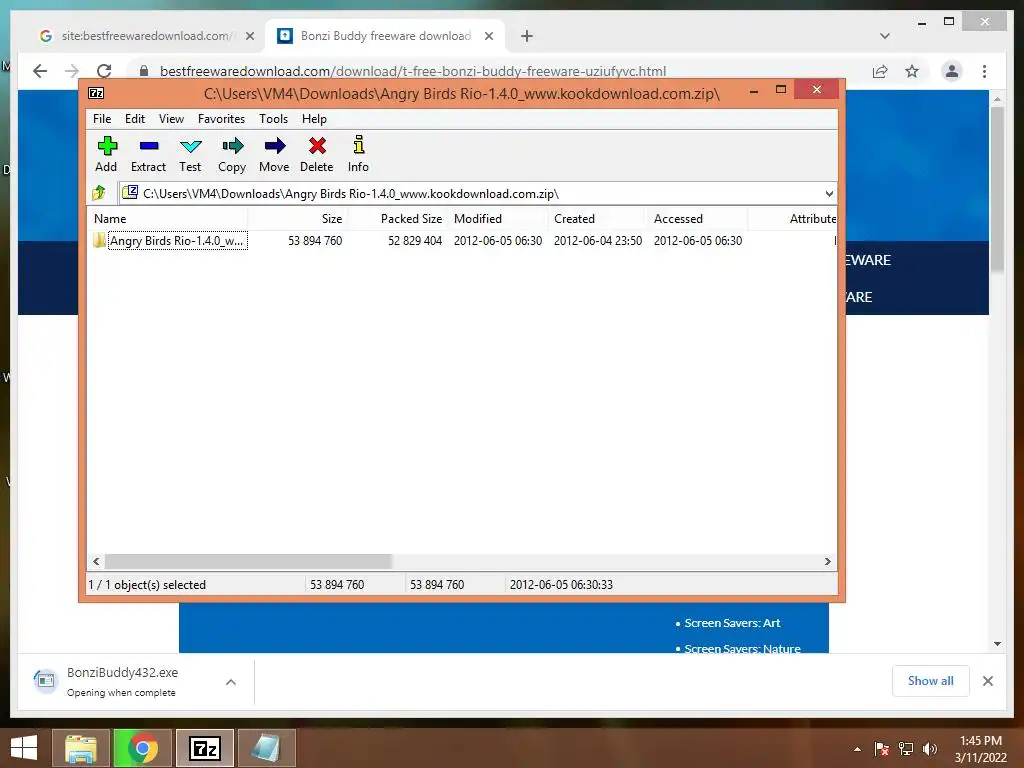Sort by the Modified column header
Screen dimensions: 1024x768
pyautogui.click(x=497, y=219)
